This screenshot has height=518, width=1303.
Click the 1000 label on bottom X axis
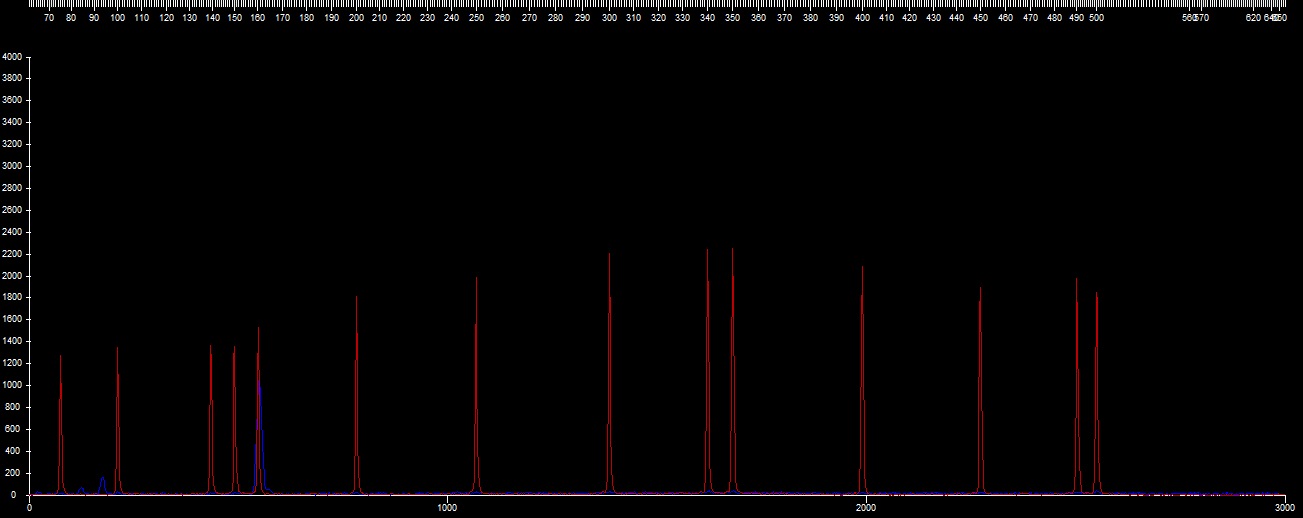(446, 508)
